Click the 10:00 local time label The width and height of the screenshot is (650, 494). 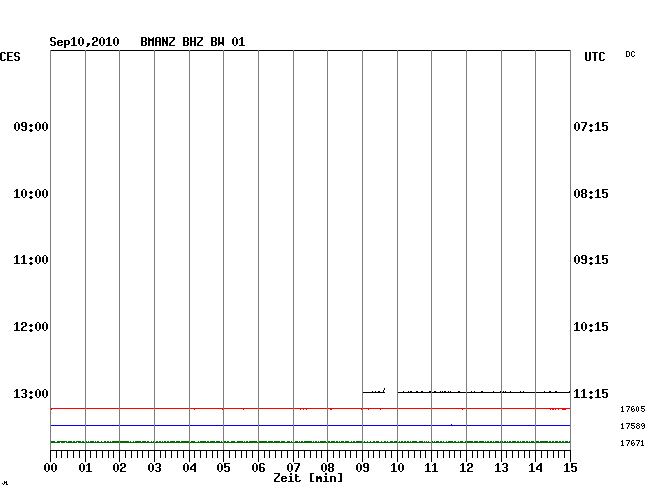point(31,194)
